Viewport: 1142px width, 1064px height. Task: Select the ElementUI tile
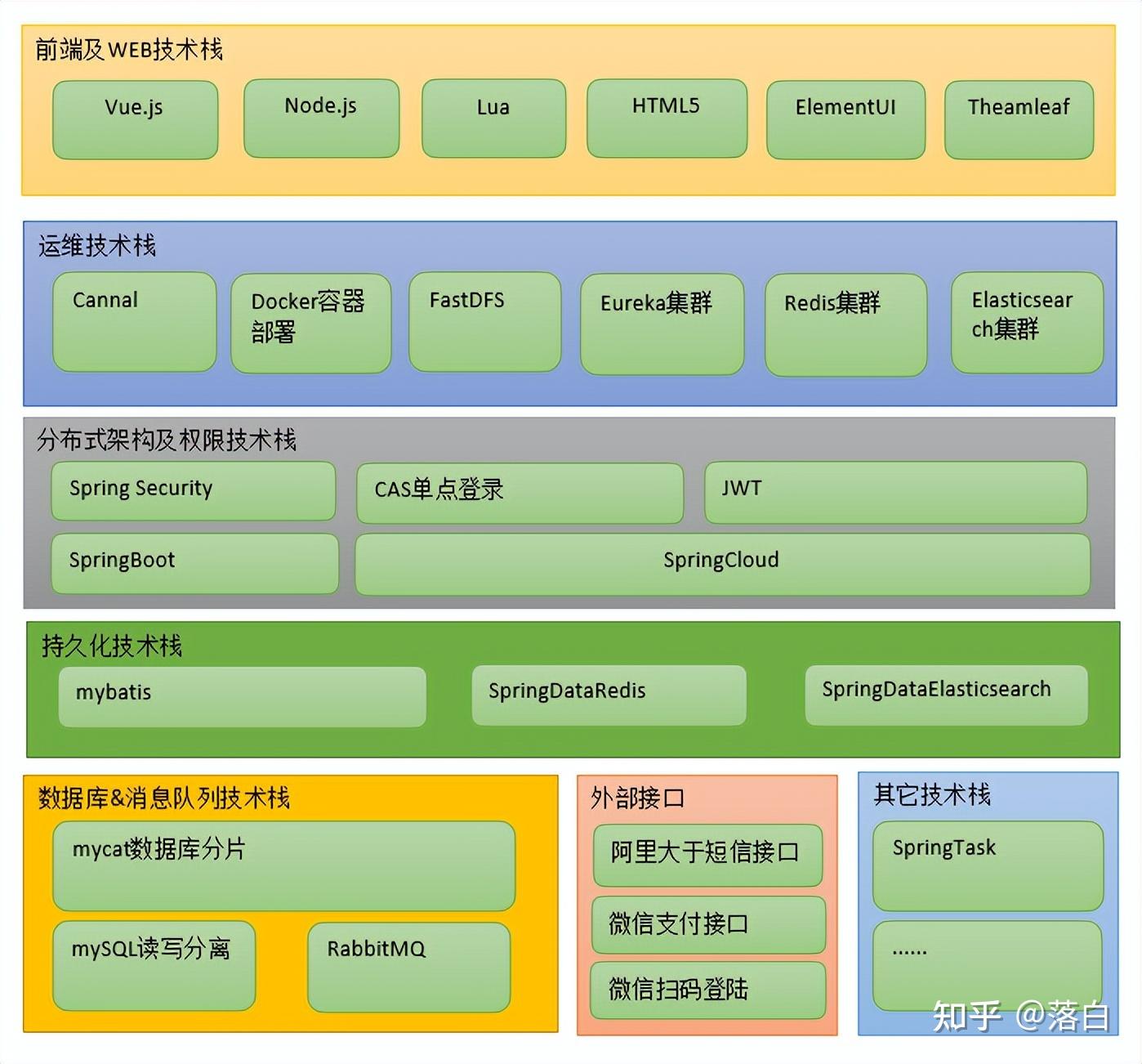(x=845, y=118)
